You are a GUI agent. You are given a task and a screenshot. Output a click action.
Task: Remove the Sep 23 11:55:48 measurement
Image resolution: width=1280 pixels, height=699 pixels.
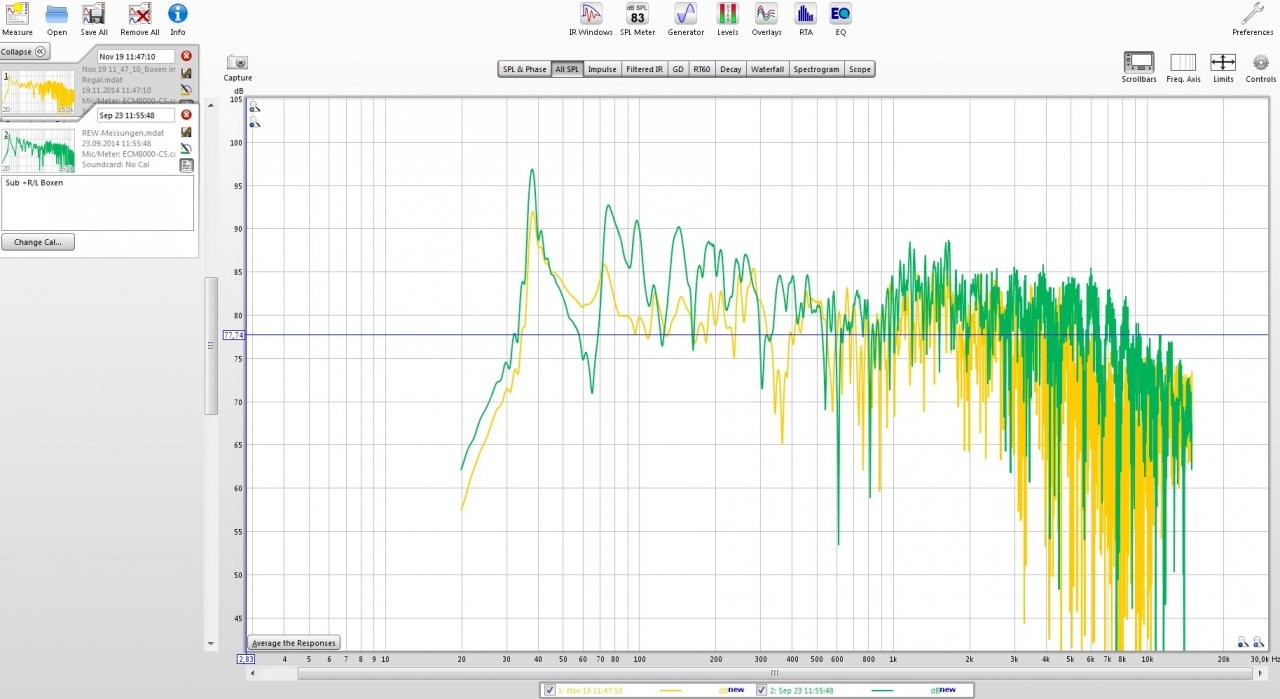pos(186,115)
